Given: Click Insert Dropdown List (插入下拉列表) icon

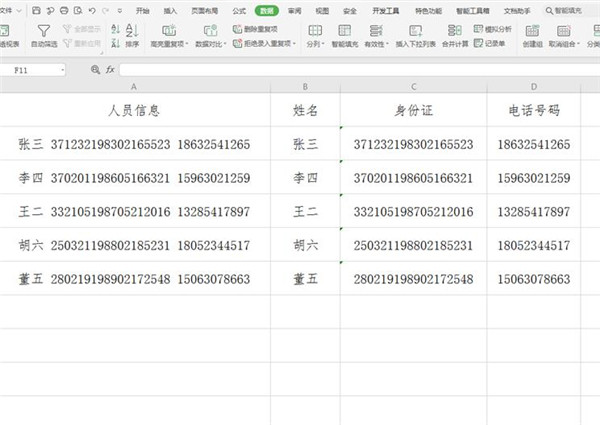Looking at the screenshot, I should click(x=416, y=31).
